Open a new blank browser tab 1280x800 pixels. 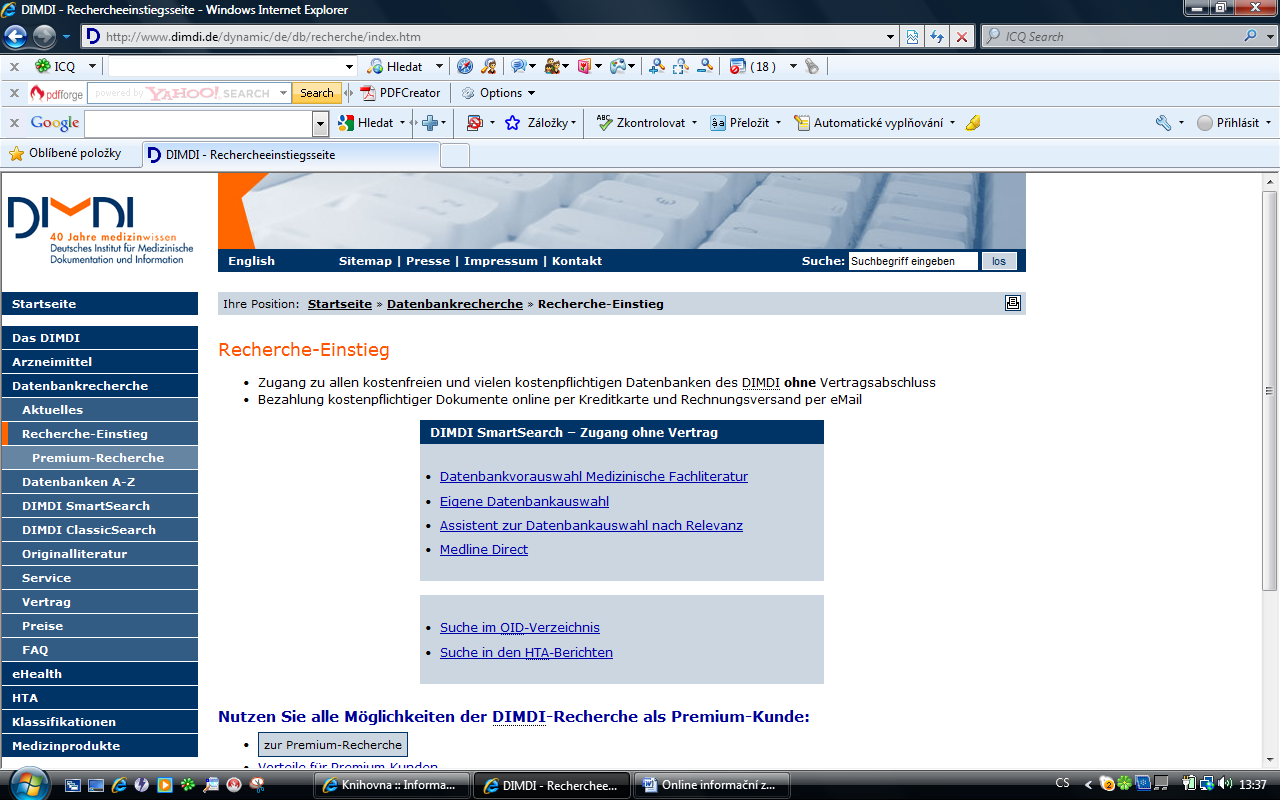tap(455, 155)
